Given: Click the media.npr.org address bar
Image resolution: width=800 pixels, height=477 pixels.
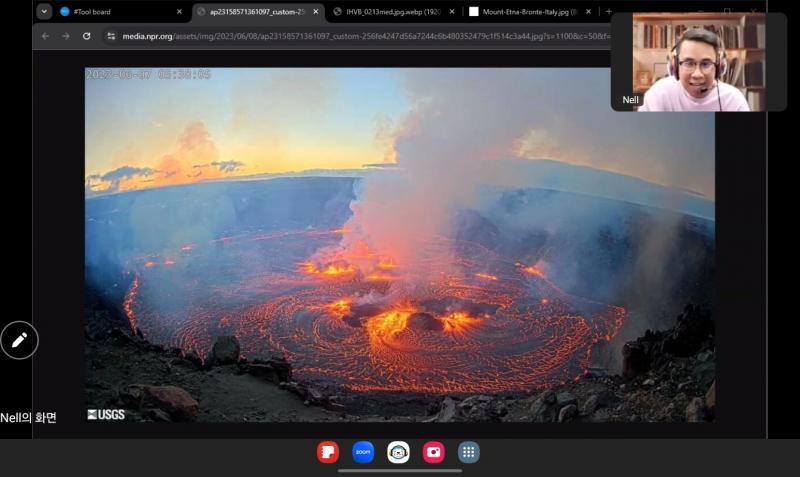Looking at the screenshot, I should click(x=350, y=36).
